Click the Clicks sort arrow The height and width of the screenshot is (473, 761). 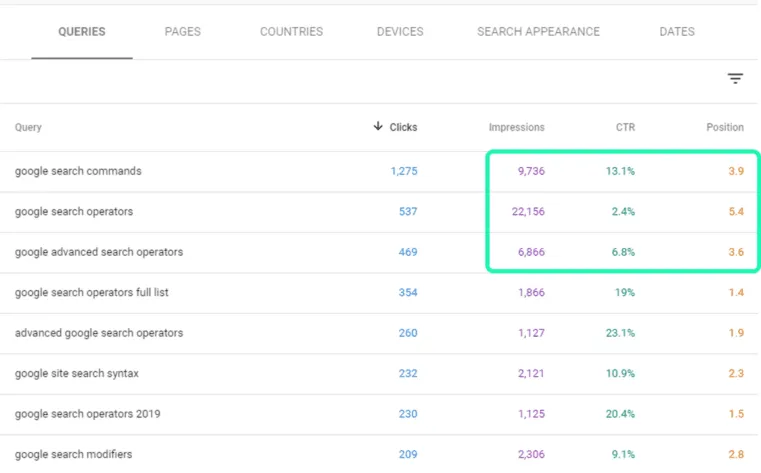click(378, 127)
